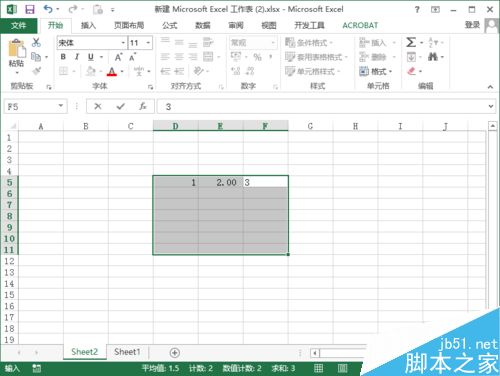Open Find & Select binoculars icon
This screenshot has height=376, width=500.
[433, 57]
